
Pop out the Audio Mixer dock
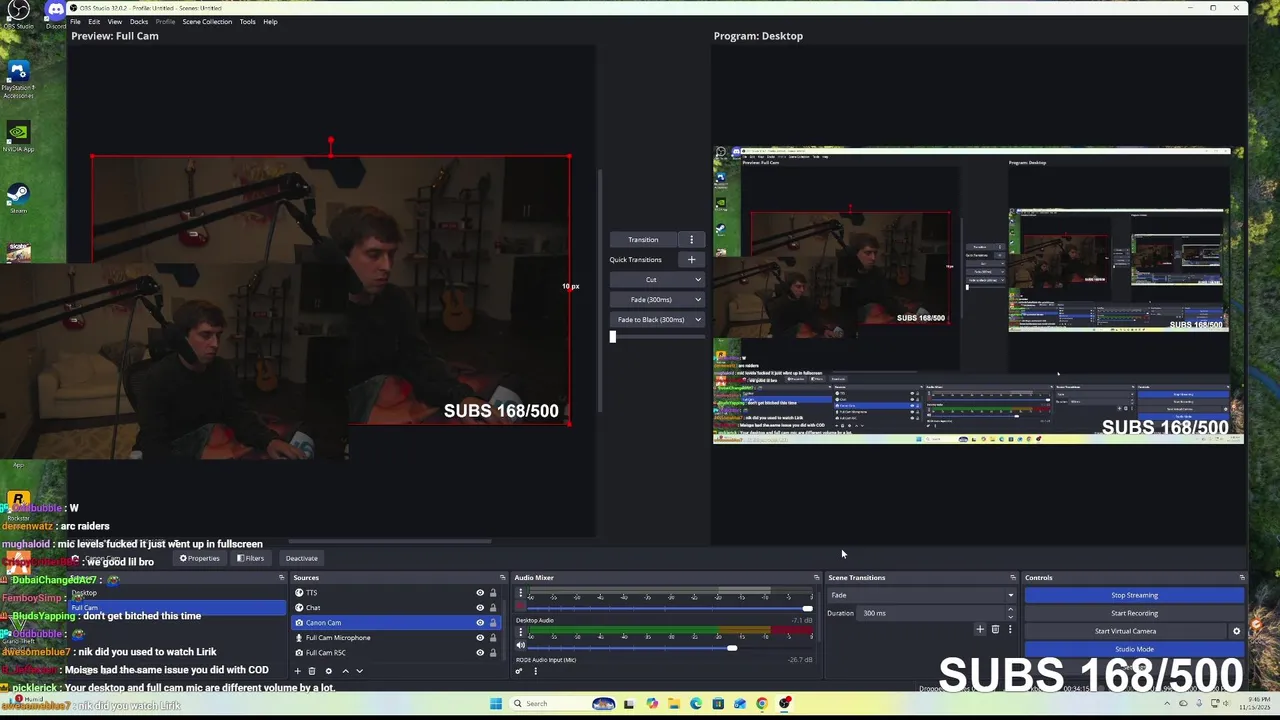click(816, 577)
